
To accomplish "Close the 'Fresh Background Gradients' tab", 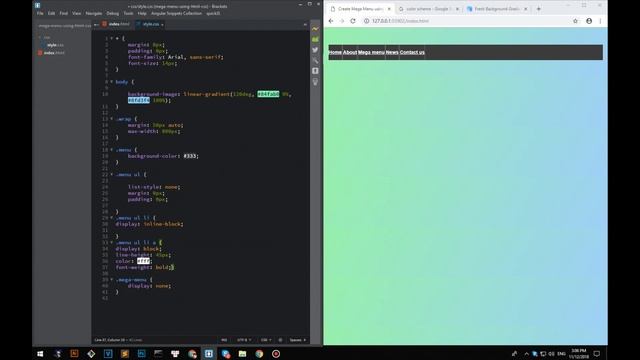I will tap(526, 9).
